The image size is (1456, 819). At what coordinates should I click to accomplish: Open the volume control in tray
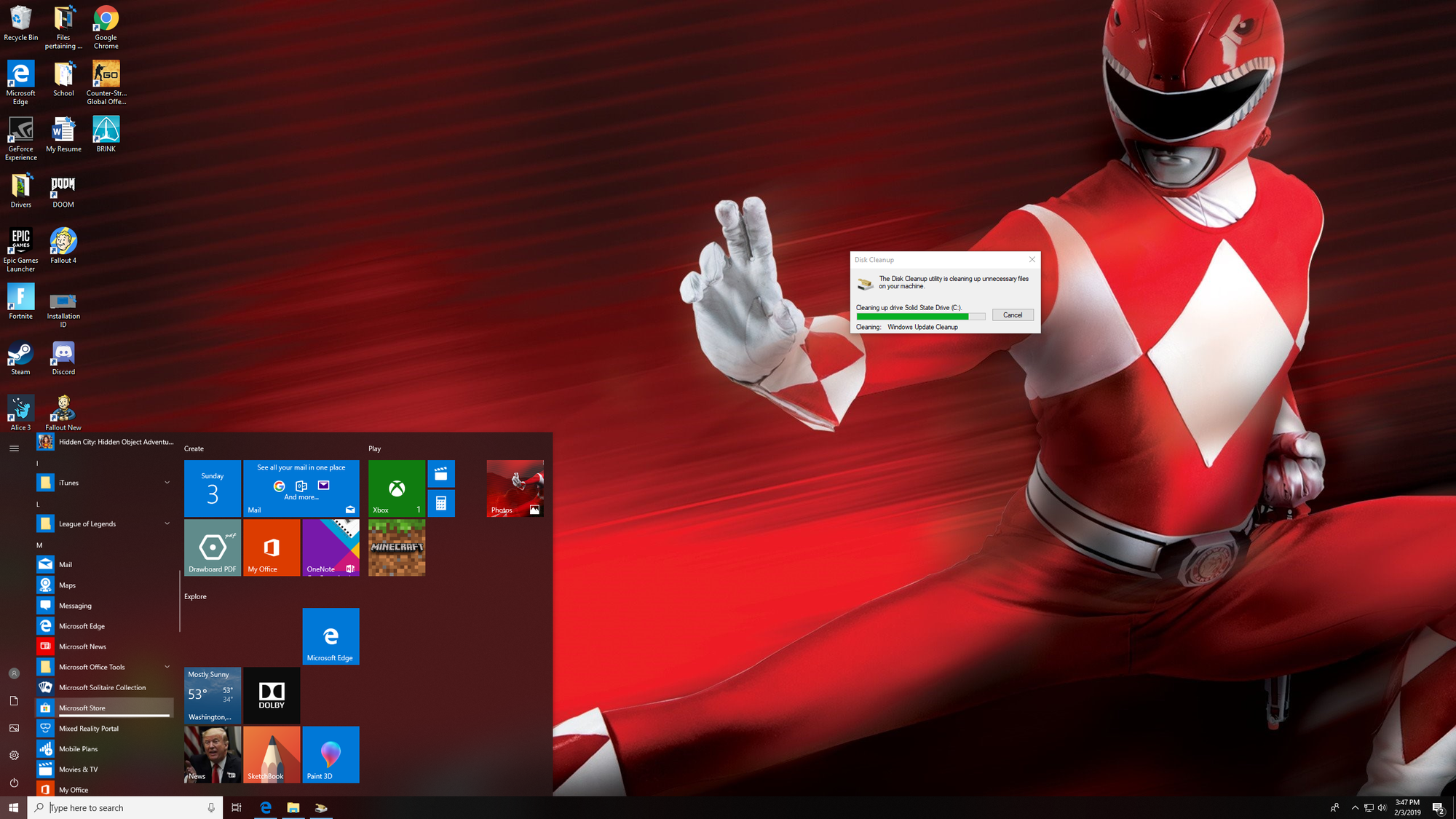[1382, 807]
